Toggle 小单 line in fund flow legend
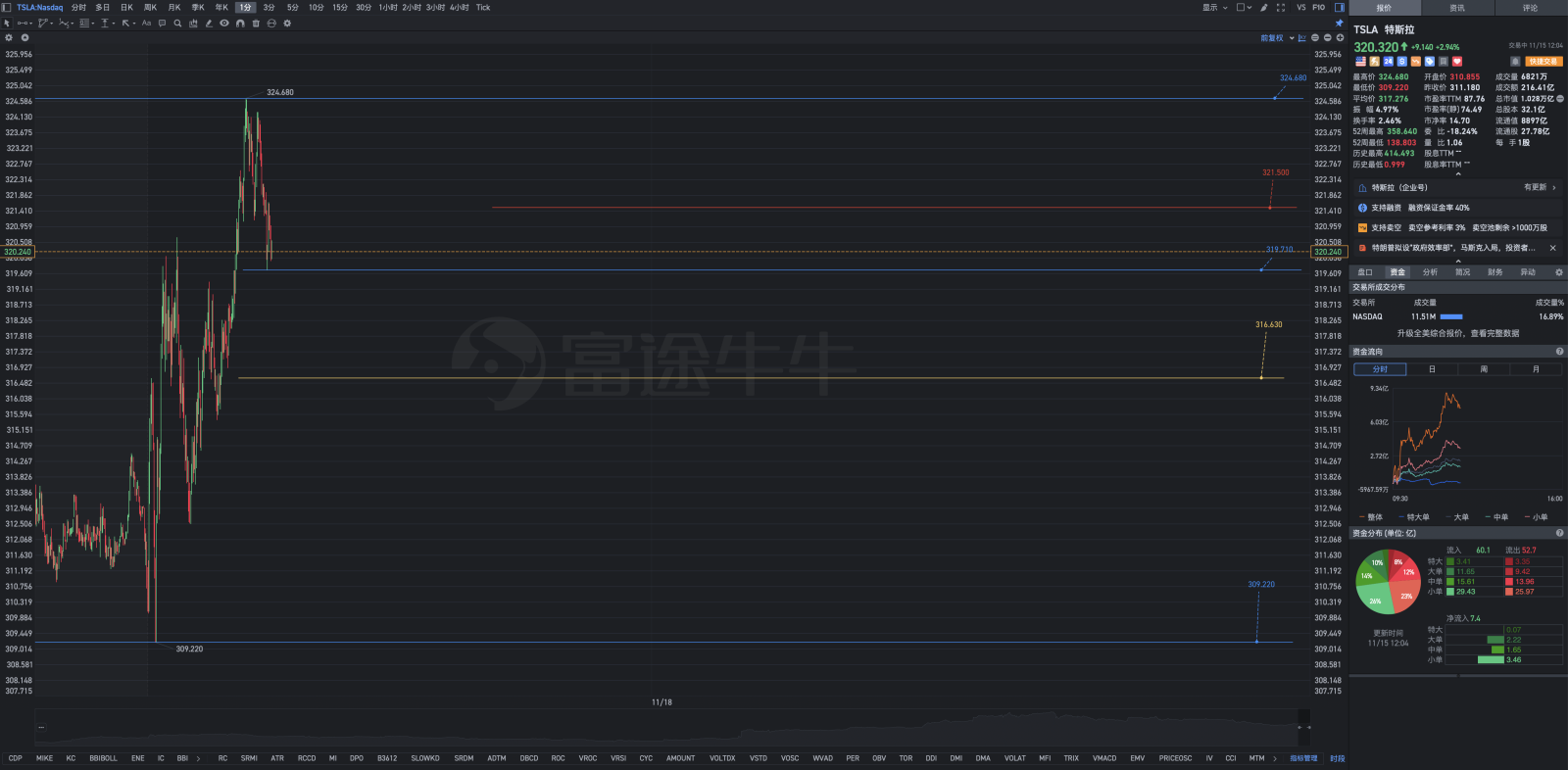The image size is (1568, 770). coord(1536,517)
